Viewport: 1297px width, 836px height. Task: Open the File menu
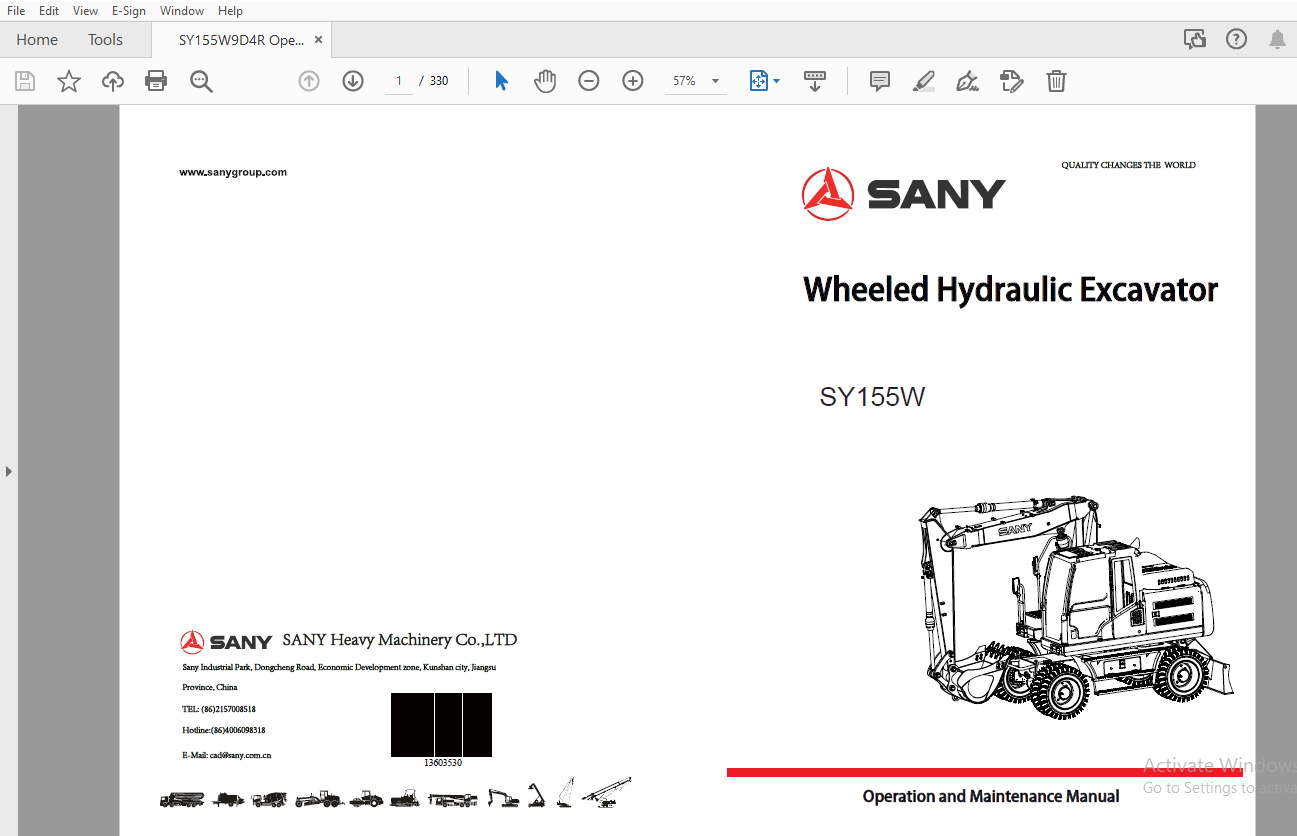click(16, 11)
